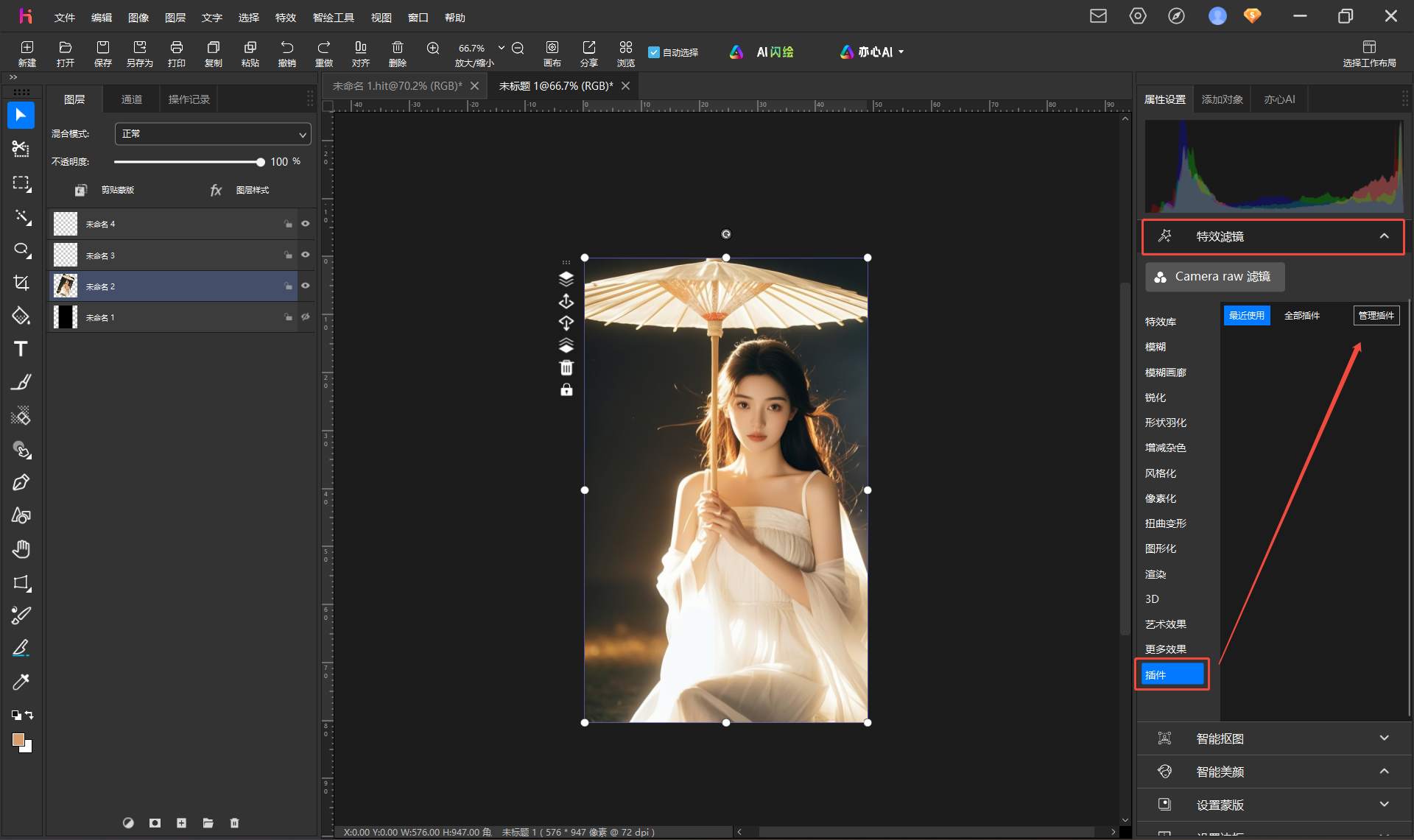Activate the Crop tool
The width and height of the screenshot is (1414, 840).
[x=21, y=283]
